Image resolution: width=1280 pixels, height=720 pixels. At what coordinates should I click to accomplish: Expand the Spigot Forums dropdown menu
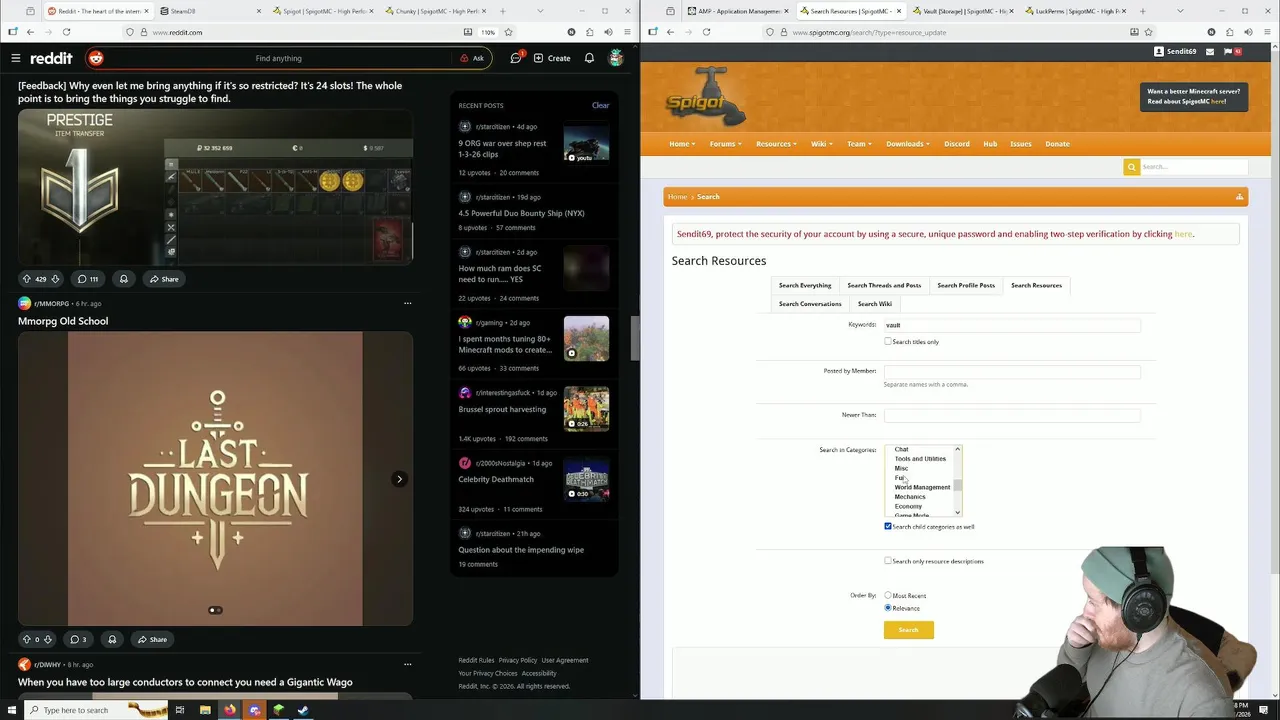[x=725, y=144]
